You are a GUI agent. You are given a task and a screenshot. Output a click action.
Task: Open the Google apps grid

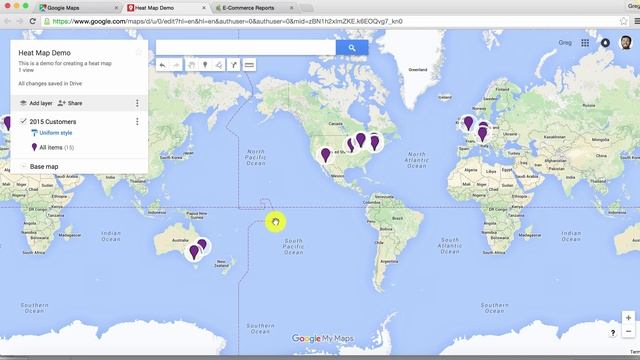585,43
